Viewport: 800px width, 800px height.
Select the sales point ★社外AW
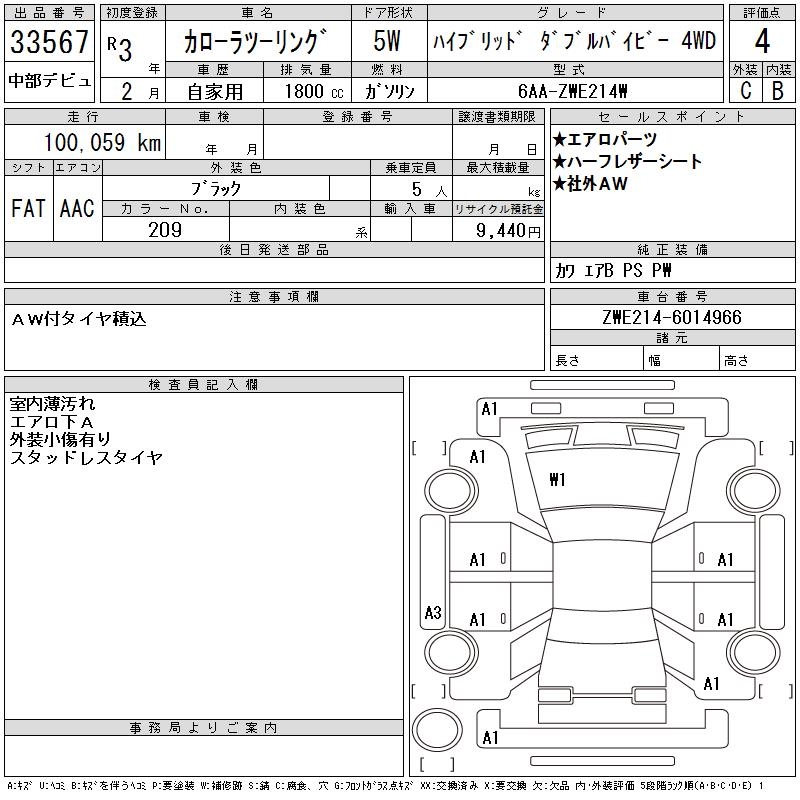(590, 184)
